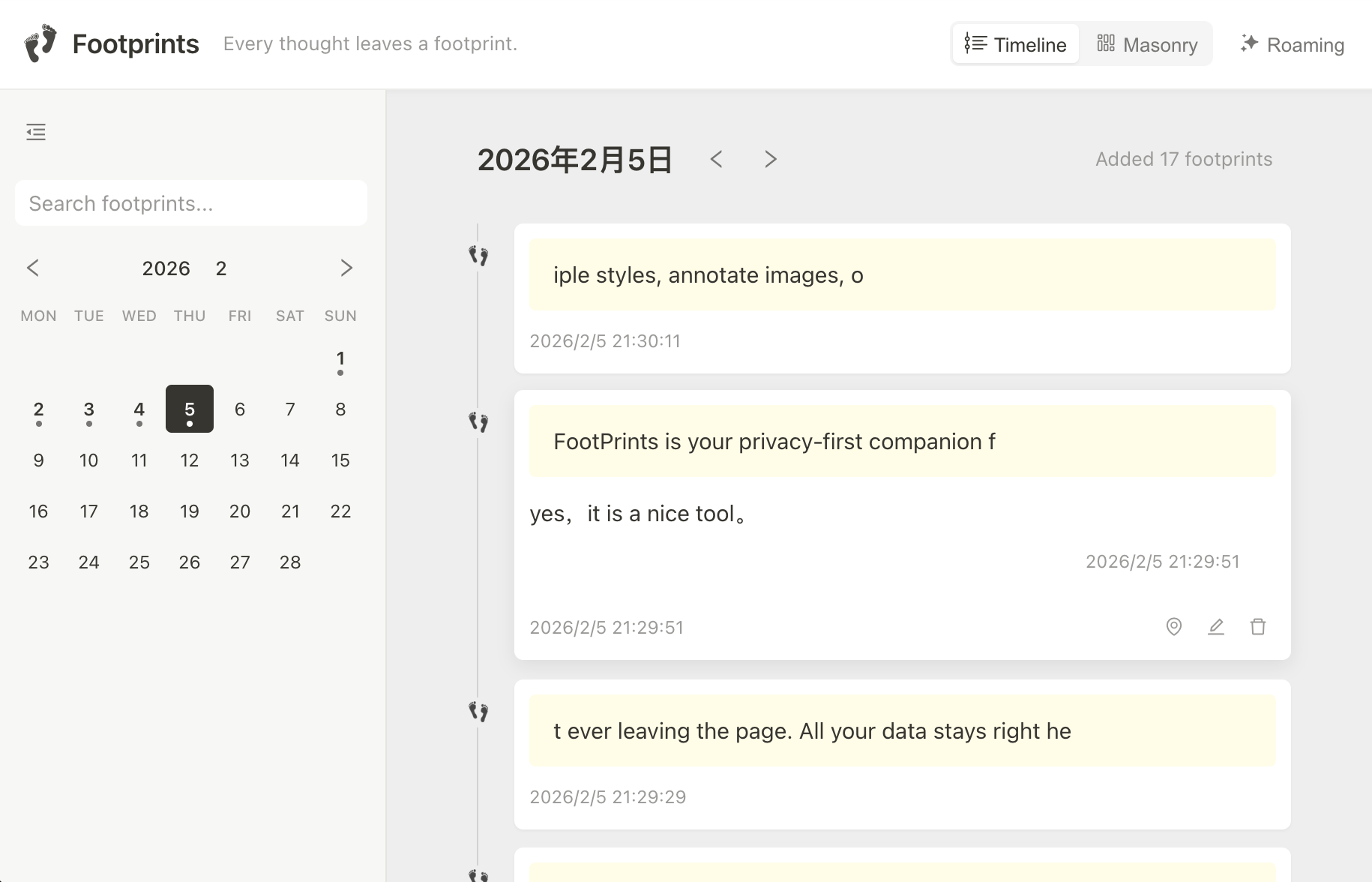Advance the calendar to March with the right chevron

[347, 268]
